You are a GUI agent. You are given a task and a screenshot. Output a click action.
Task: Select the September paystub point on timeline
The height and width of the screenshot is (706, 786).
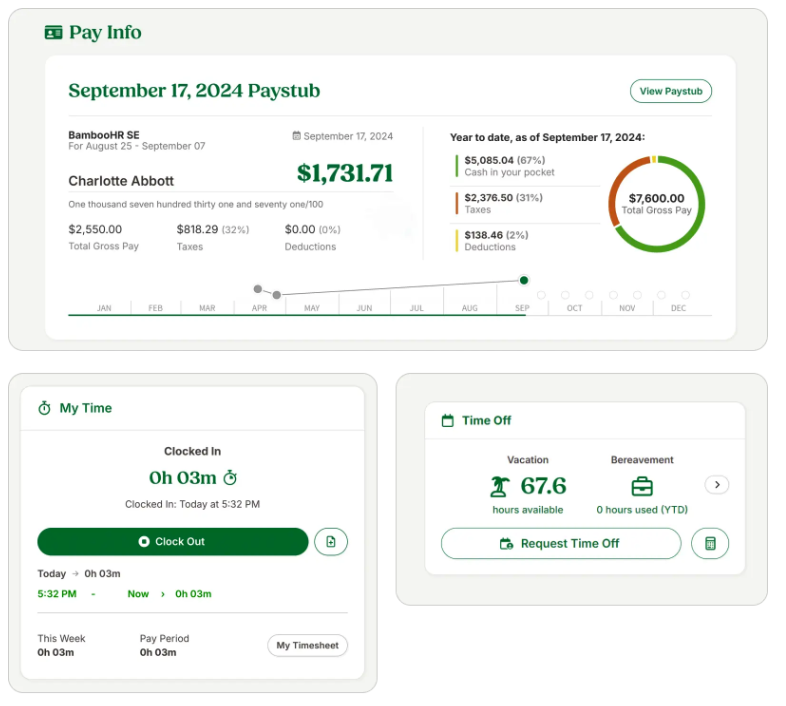524,280
